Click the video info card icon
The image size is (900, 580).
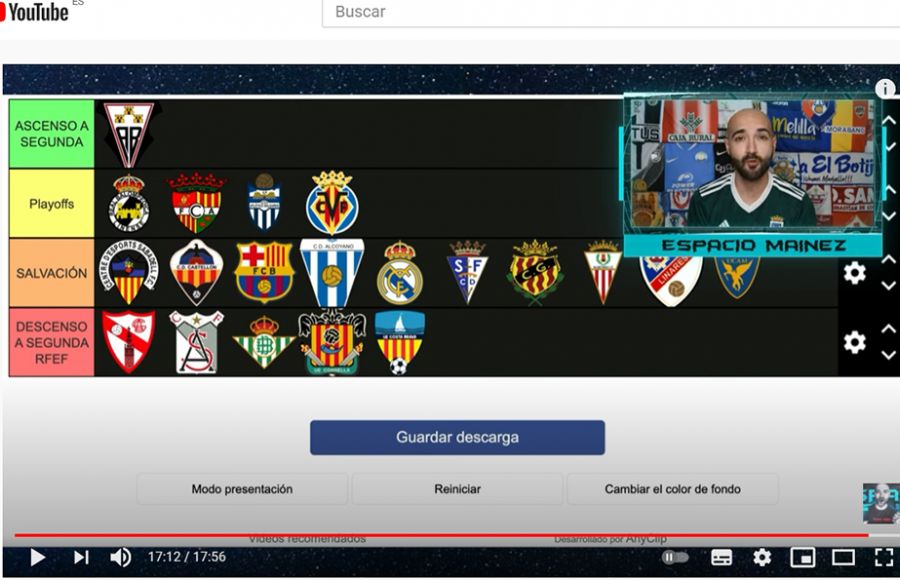[x=885, y=88]
